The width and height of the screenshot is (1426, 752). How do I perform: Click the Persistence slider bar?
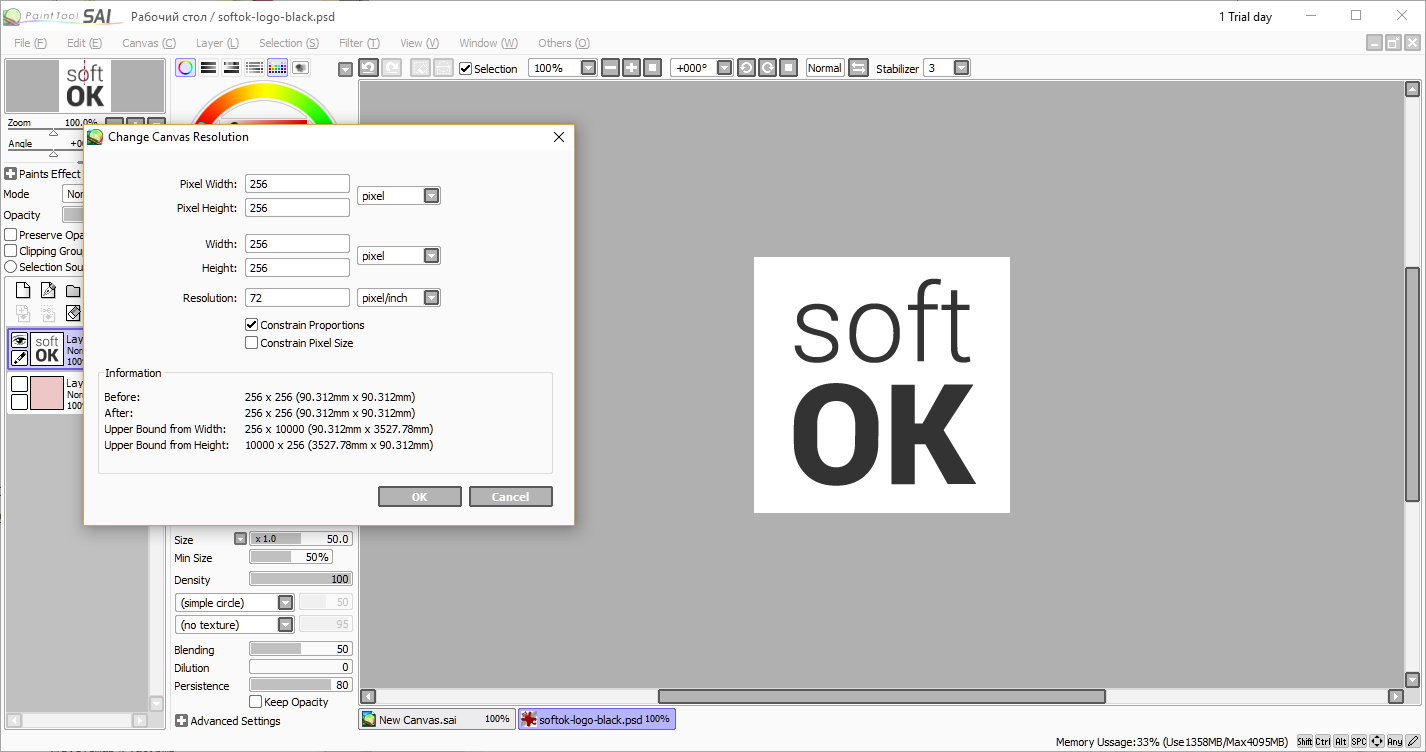301,685
